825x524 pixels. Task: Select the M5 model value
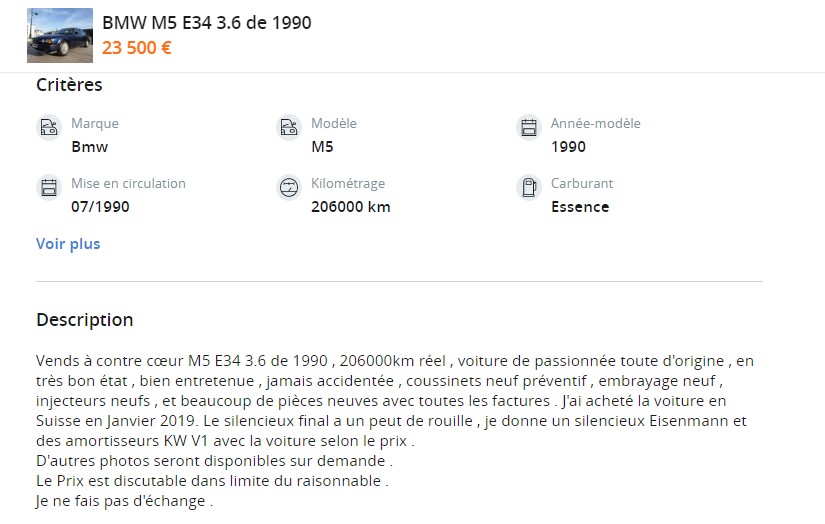coord(322,147)
